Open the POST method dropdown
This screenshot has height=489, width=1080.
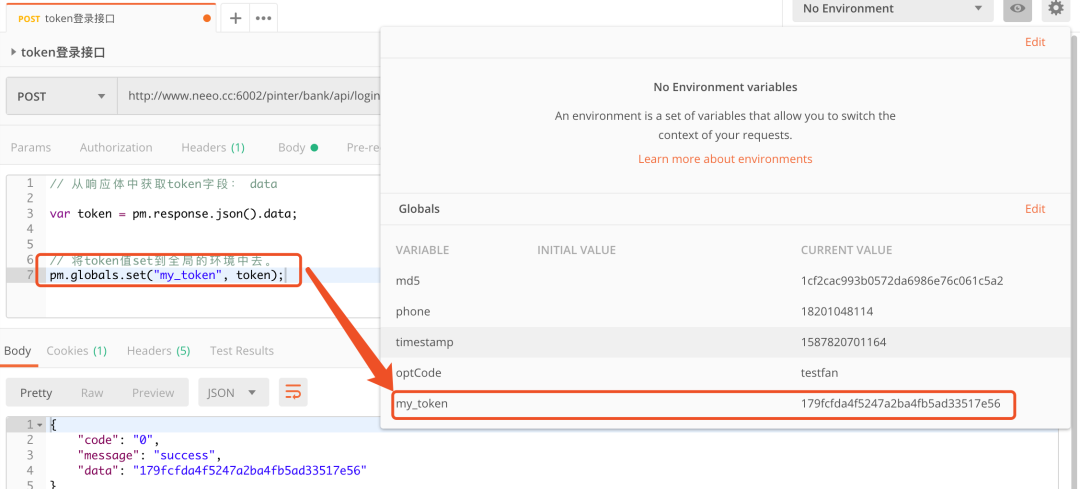point(61,96)
